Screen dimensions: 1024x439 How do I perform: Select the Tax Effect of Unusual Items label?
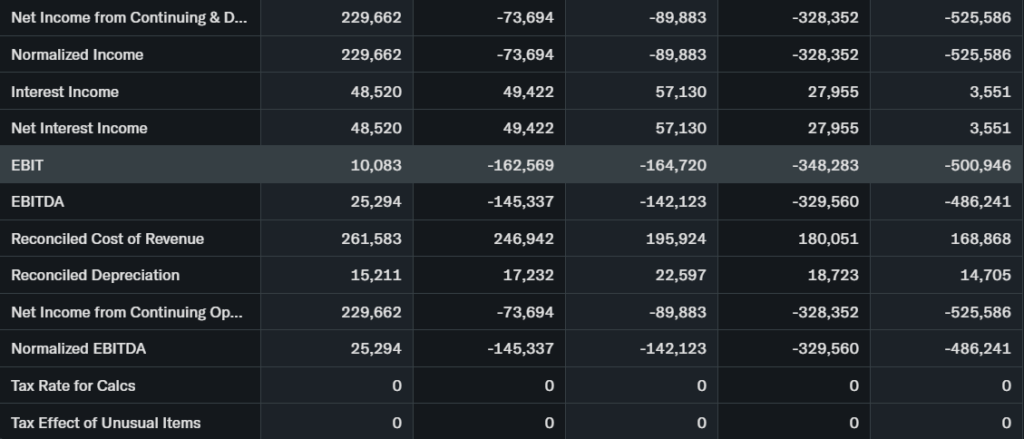tap(105, 423)
